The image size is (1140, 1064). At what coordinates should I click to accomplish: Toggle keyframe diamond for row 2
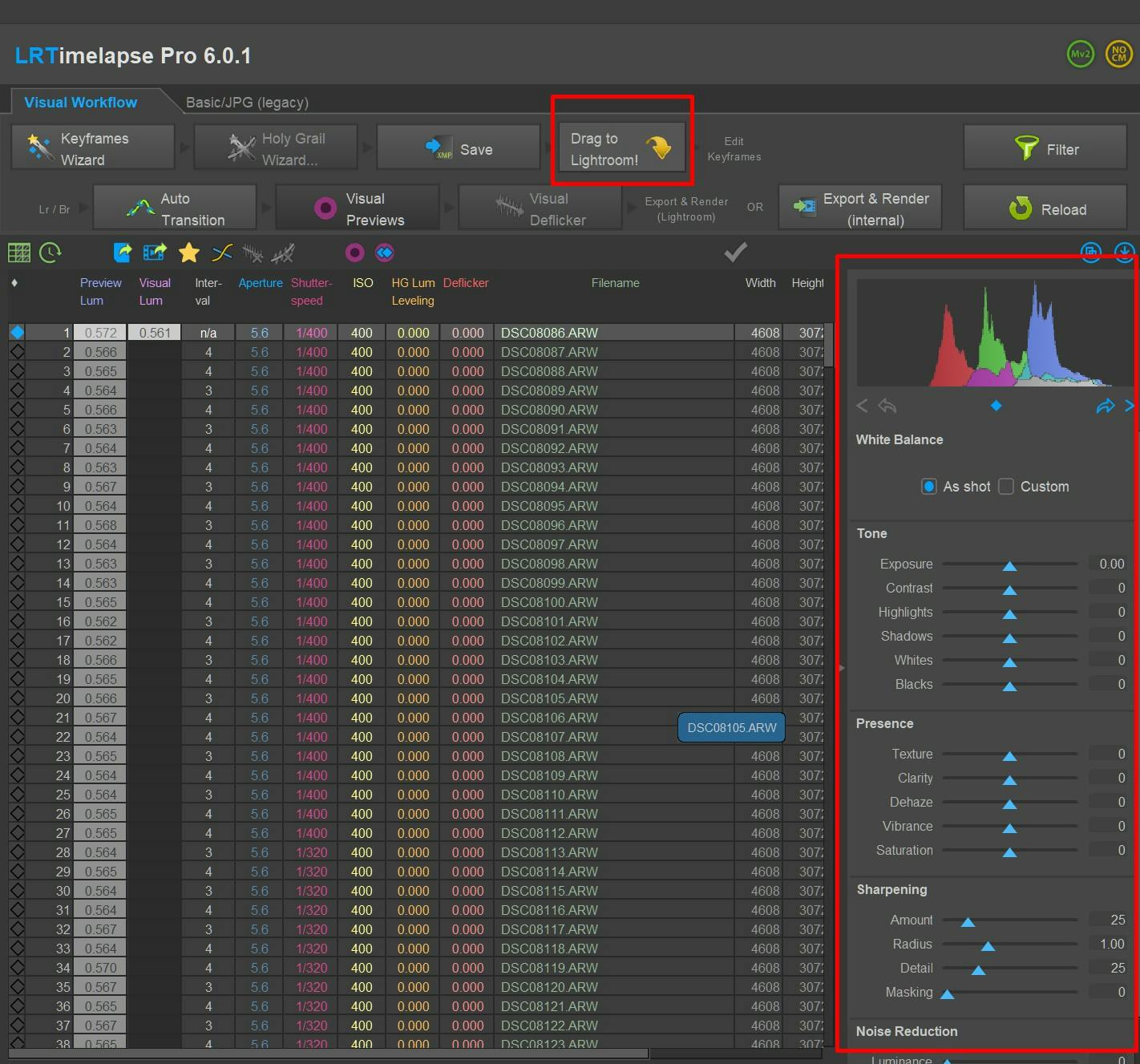coord(17,352)
